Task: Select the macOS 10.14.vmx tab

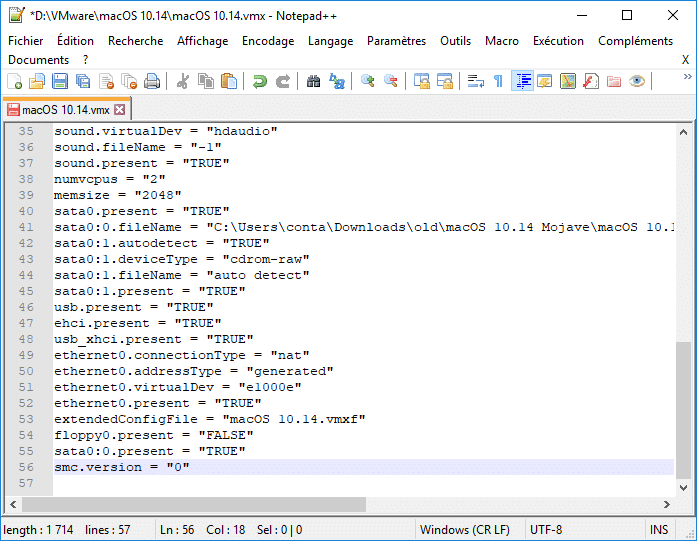Action: (65, 110)
